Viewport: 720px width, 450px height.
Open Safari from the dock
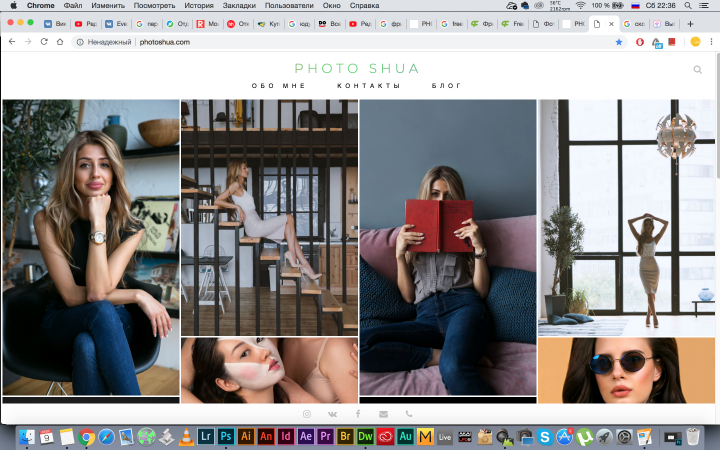106,436
